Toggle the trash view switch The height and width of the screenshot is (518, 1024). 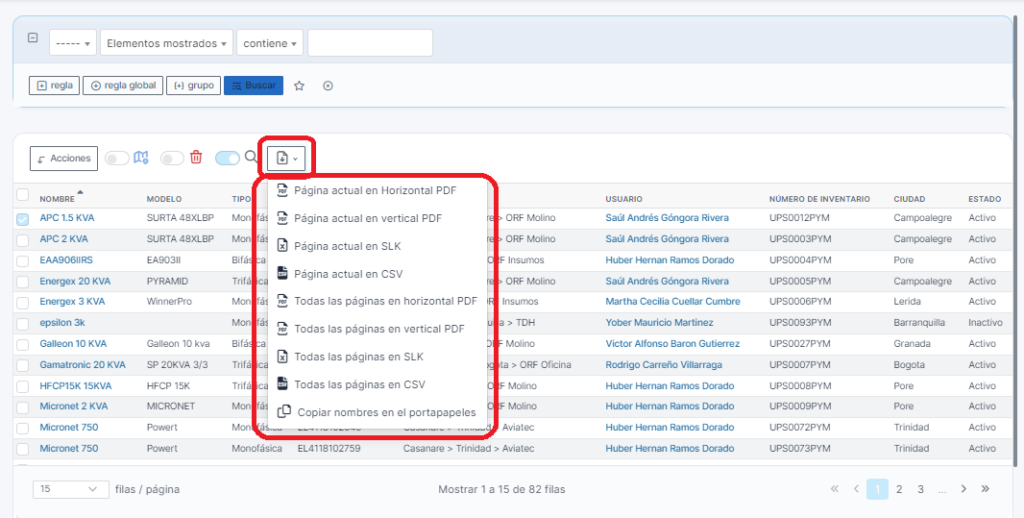[172, 158]
